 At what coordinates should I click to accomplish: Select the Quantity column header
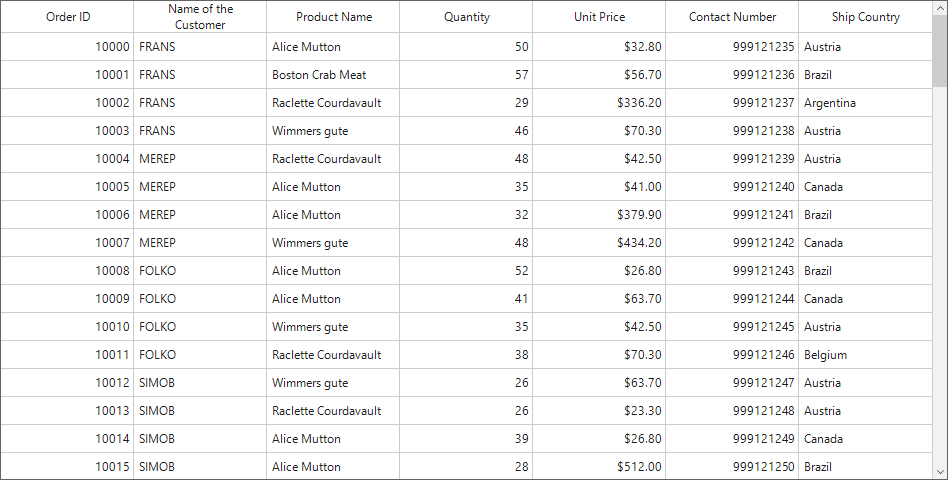466,17
